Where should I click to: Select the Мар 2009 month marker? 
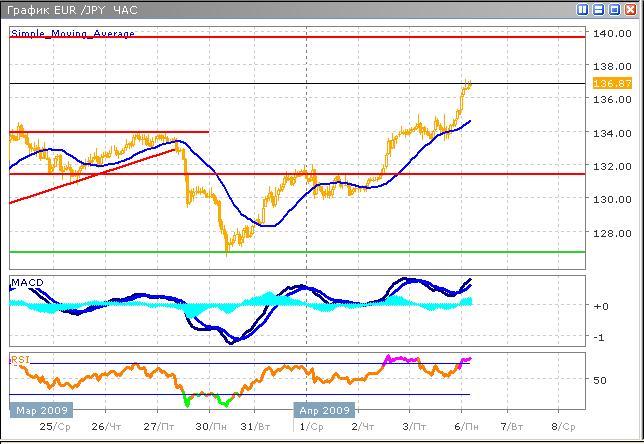tap(42, 410)
